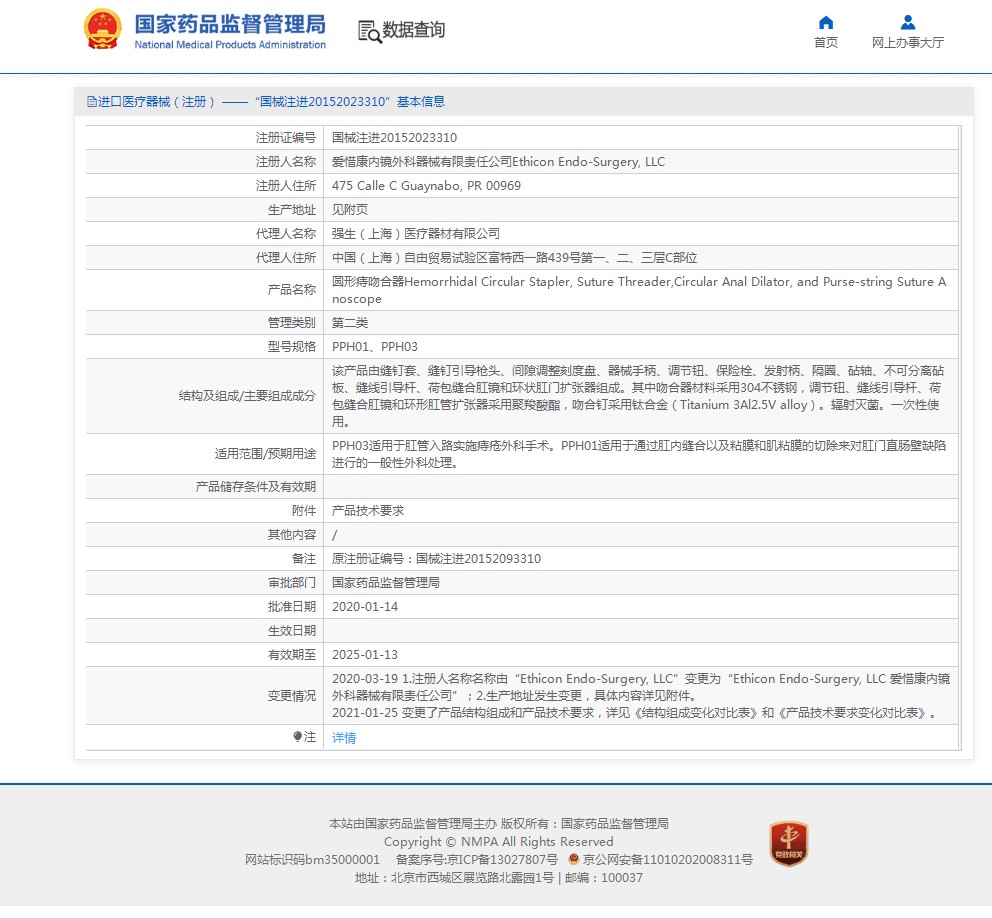Open the 京ICP备13027807号 record link
Viewport: 992px width, 918px height.
[x=502, y=859]
